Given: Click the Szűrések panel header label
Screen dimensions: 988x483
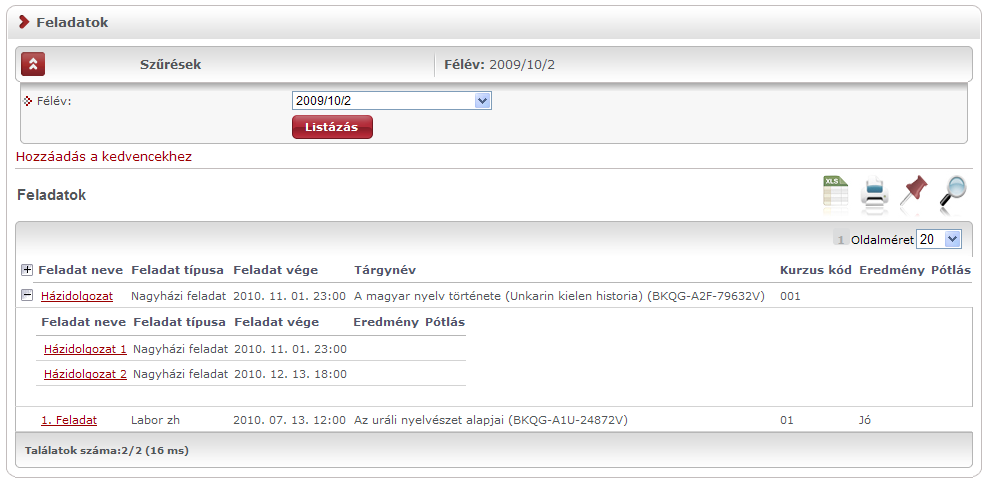Looking at the screenshot, I should coord(171,64).
